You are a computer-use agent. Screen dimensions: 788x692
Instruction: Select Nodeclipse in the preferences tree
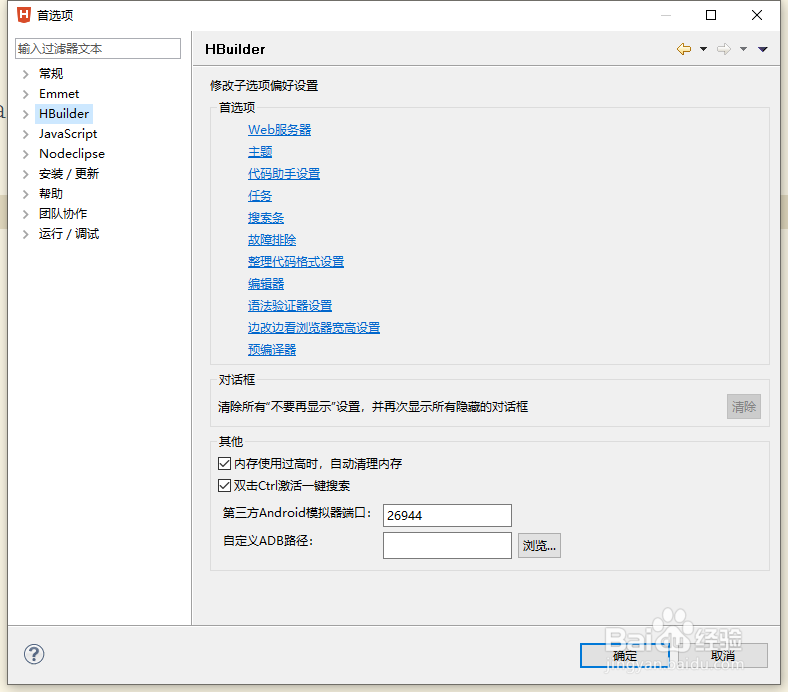pos(72,154)
